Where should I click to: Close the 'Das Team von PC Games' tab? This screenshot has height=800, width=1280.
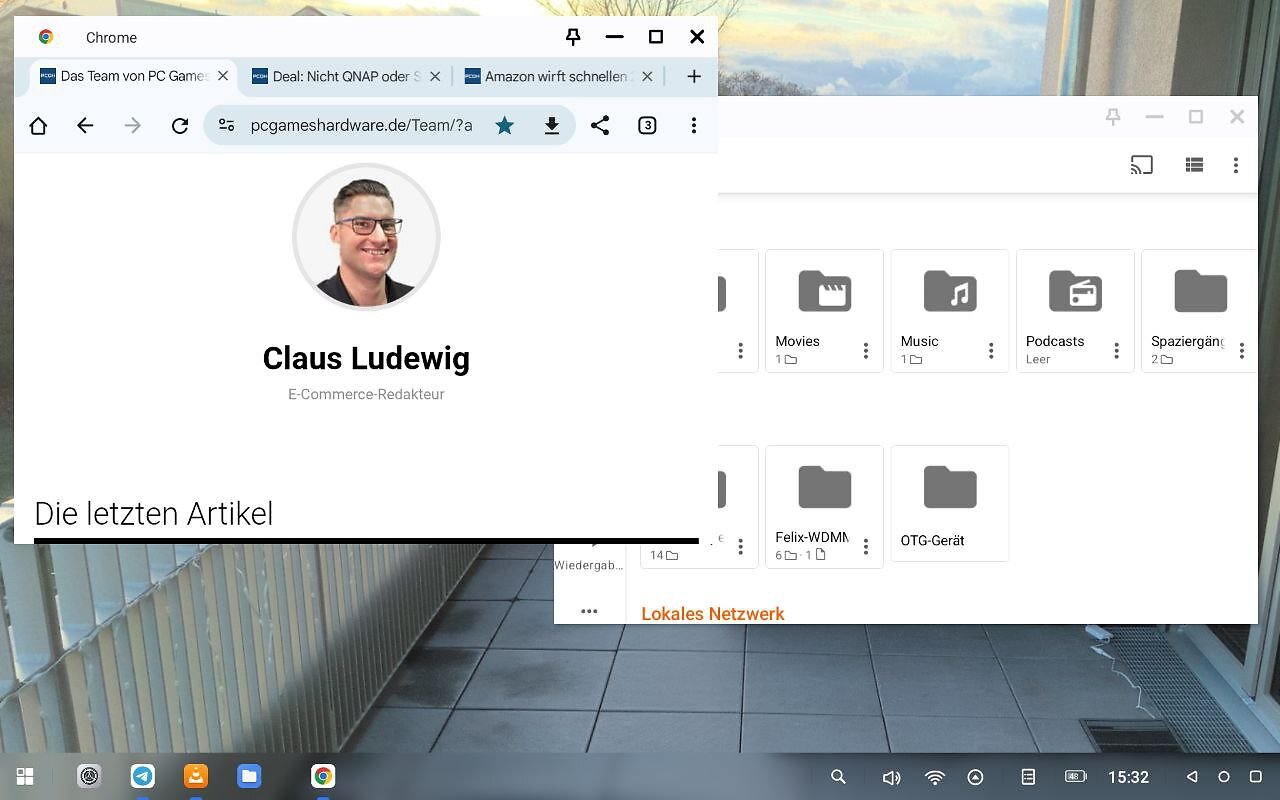(x=223, y=76)
